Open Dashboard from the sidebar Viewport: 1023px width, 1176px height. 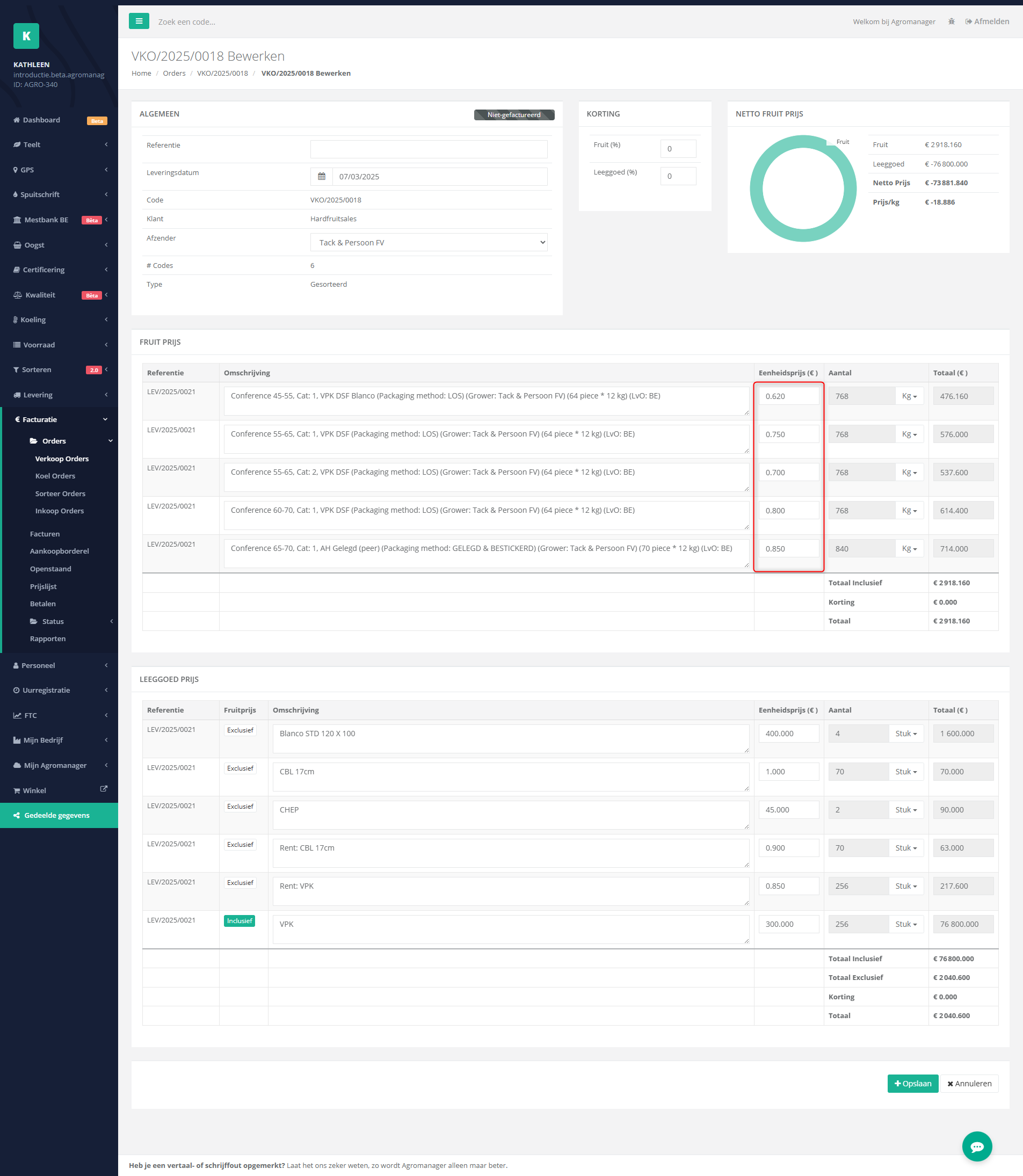[x=42, y=120]
